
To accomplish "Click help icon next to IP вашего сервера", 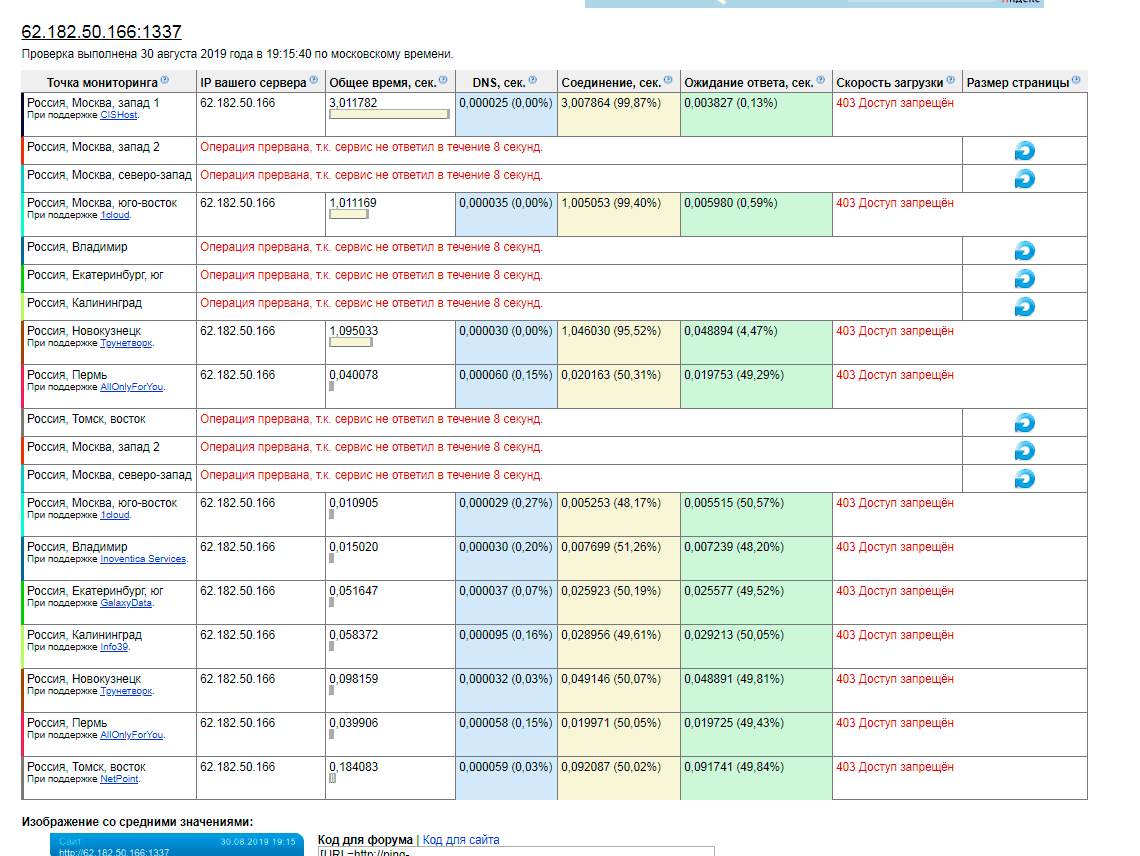I will [313, 80].
